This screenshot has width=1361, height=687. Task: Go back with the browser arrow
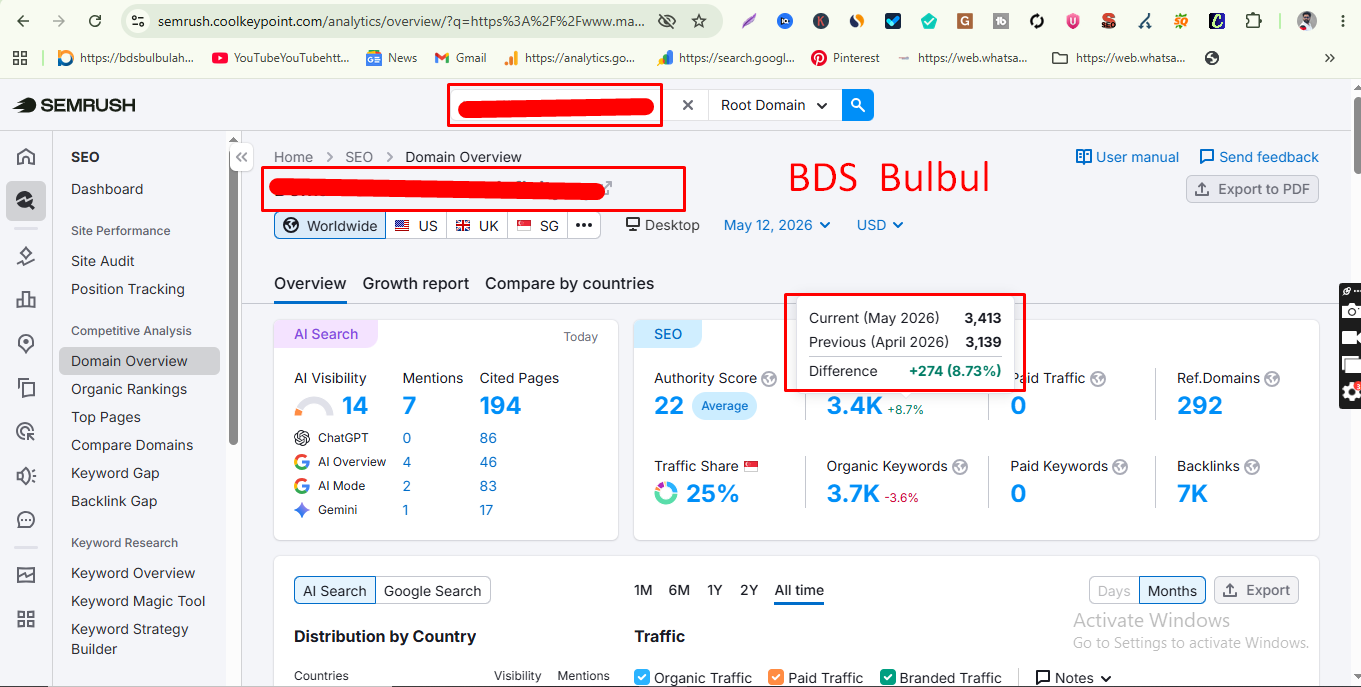tap(23, 21)
